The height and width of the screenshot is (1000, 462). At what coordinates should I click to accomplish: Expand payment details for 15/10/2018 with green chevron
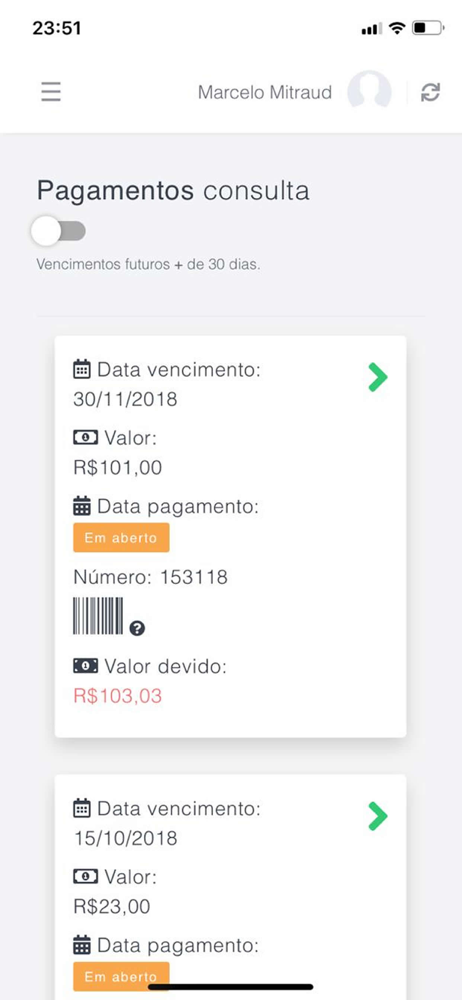378,816
